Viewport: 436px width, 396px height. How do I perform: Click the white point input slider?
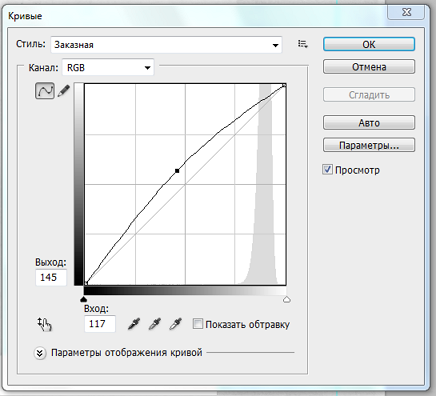click(287, 299)
